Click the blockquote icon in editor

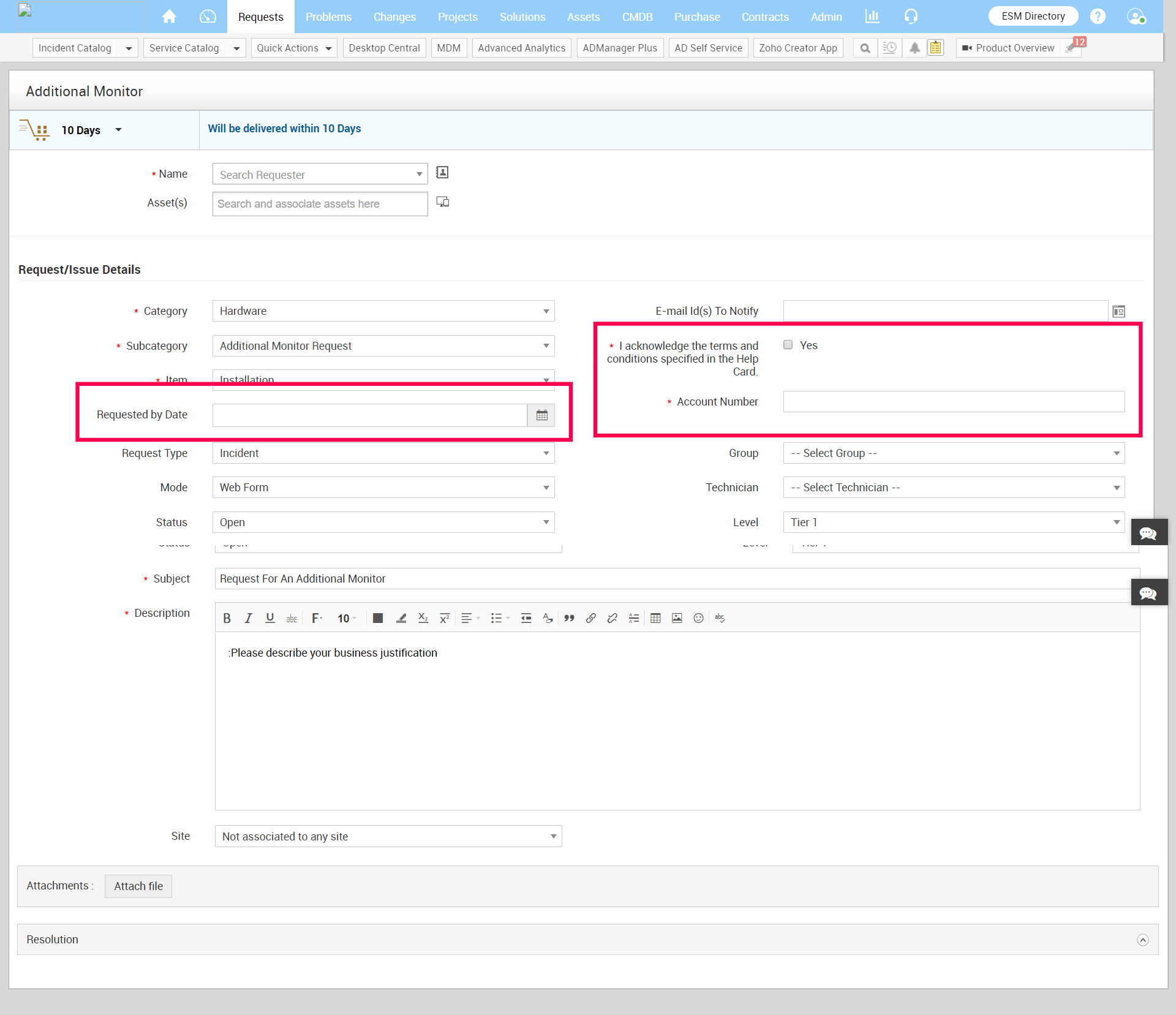coord(569,618)
